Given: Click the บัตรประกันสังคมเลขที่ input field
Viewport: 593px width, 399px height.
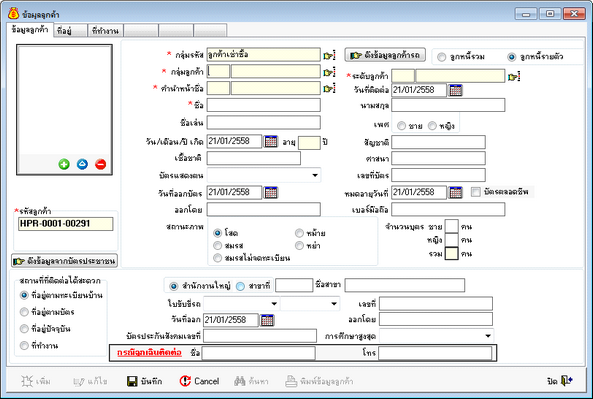Looking at the screenshot, I should [x=260, y=336].
